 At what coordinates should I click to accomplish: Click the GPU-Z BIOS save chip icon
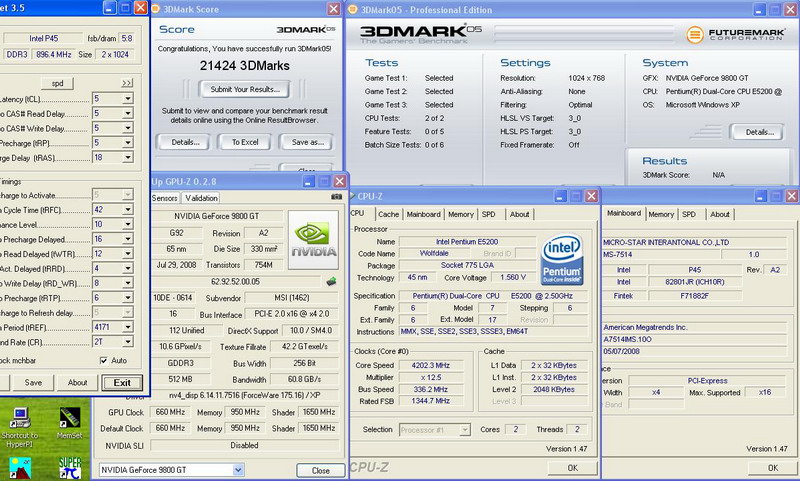coord(332,281)
